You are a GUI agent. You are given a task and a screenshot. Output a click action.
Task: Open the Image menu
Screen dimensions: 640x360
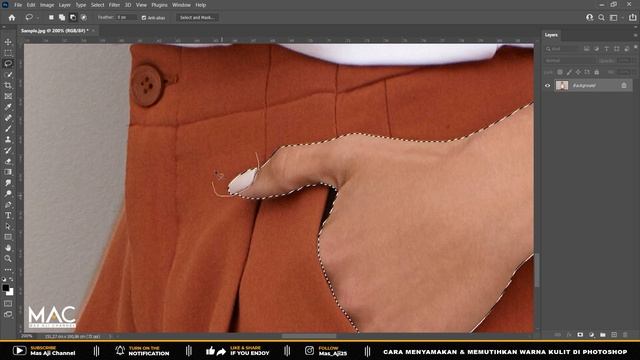click(x=47, y=5)
